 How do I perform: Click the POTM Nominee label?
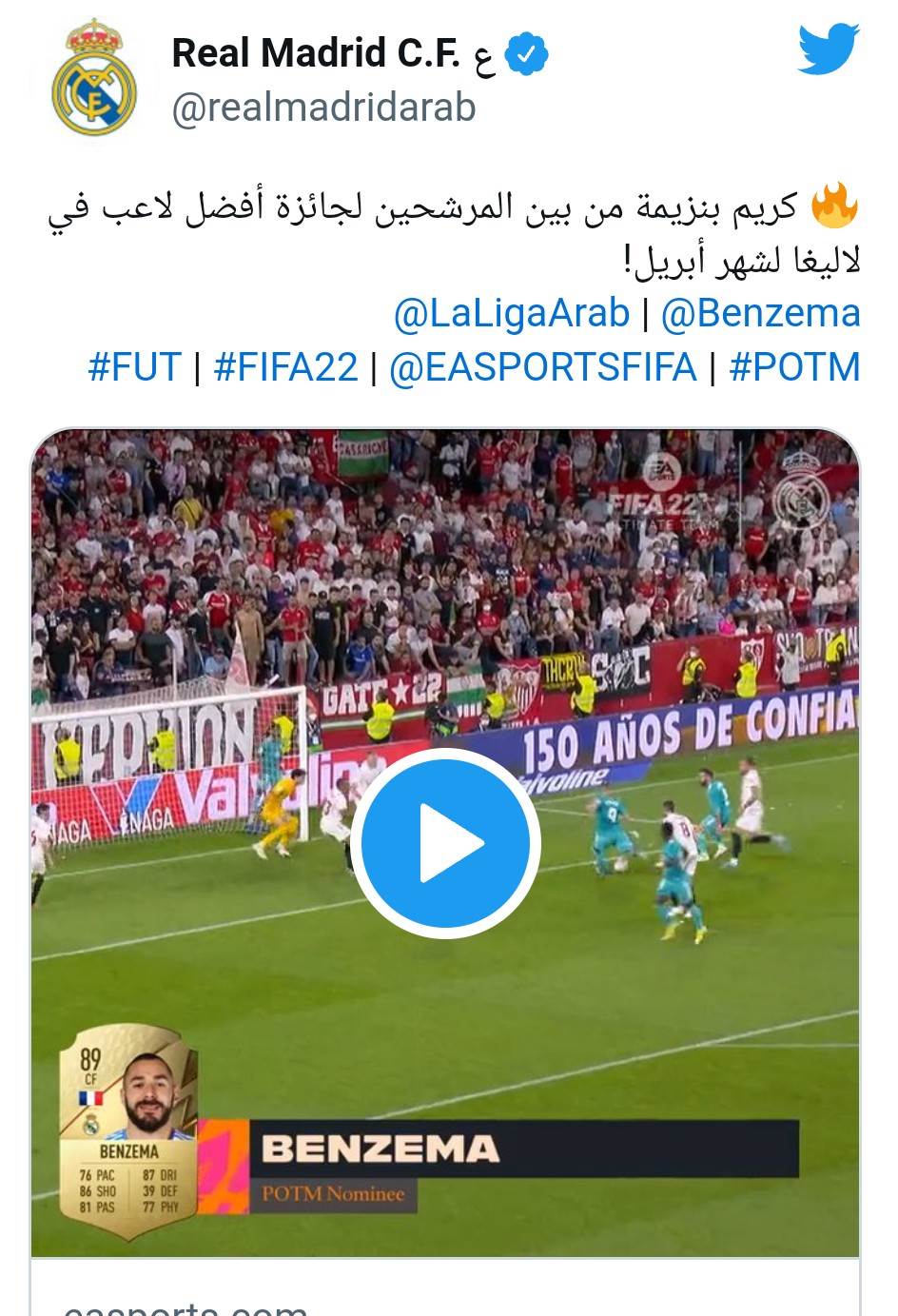pyautogui.click(x=333, y=1194)
